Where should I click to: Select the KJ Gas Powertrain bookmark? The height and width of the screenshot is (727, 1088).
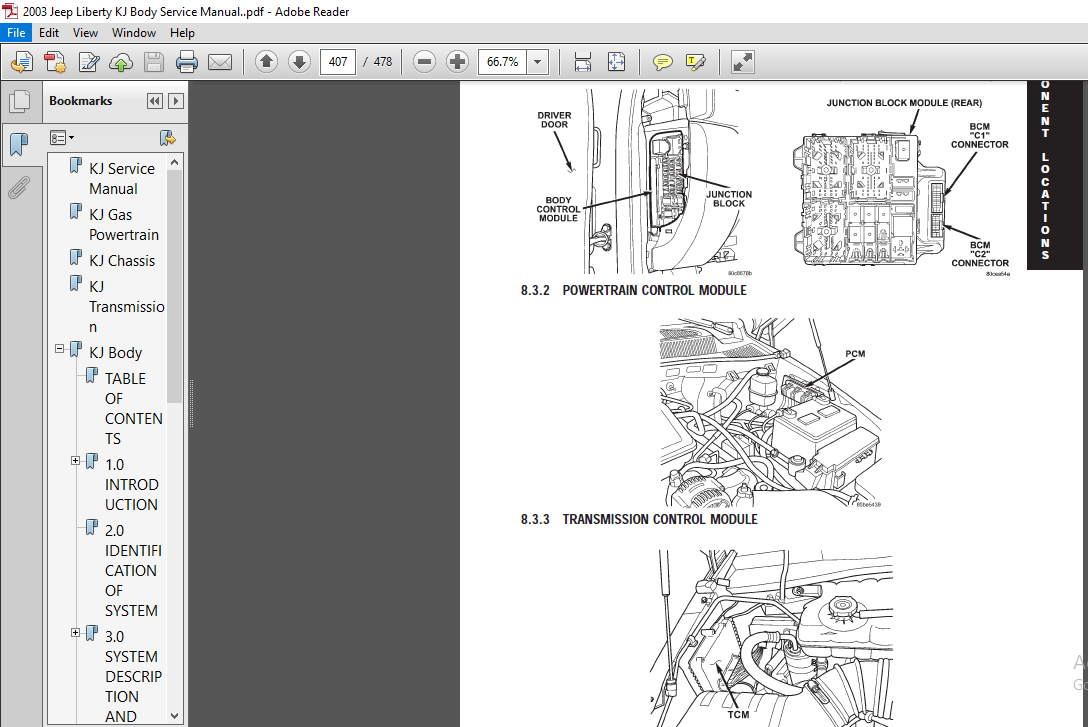[x=124, y=225]
